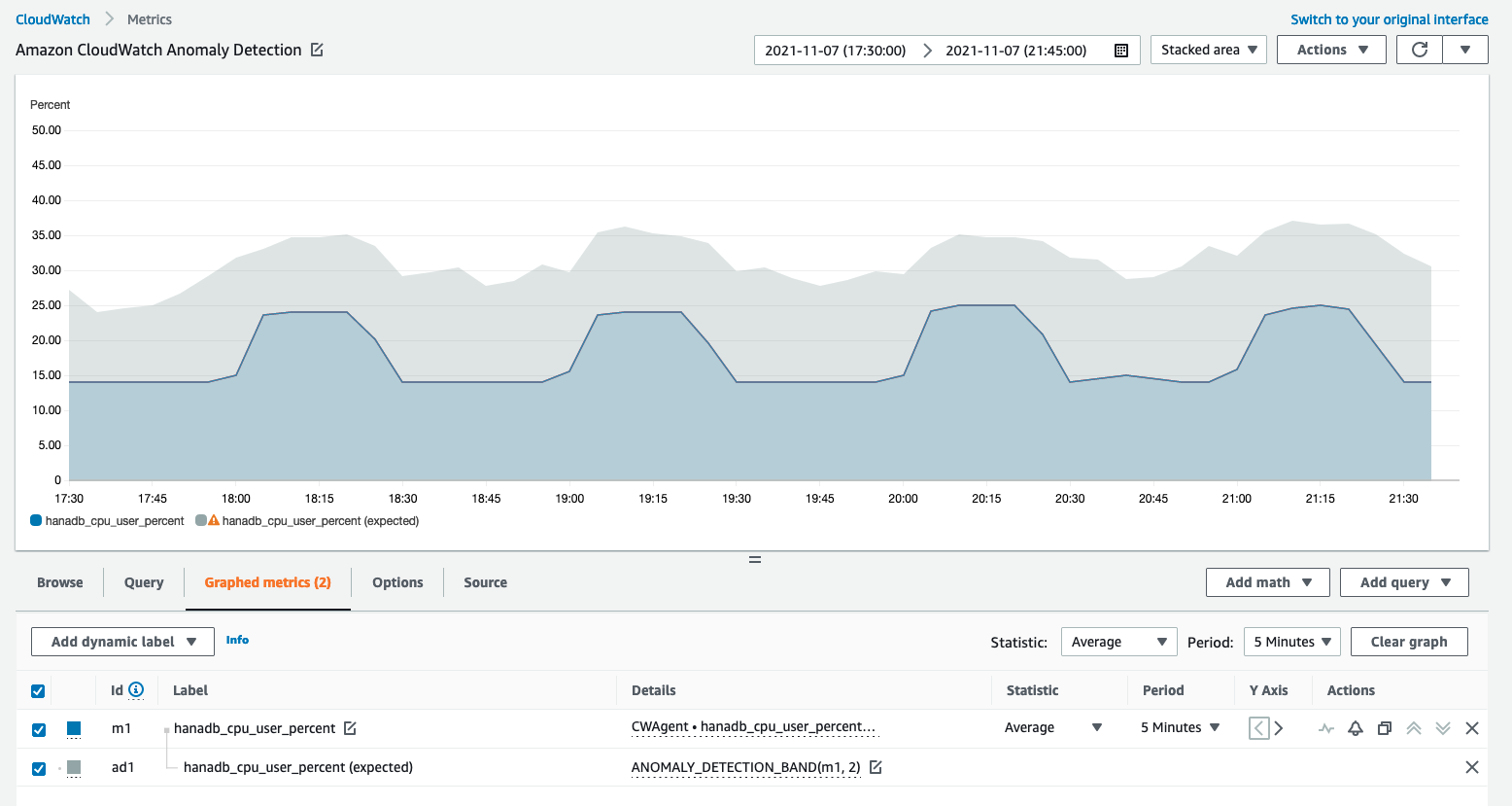This screenshot has height=806, width=1512.
Task: Uncheck the m1 metric checkbox
Action: tap(39, 729)
